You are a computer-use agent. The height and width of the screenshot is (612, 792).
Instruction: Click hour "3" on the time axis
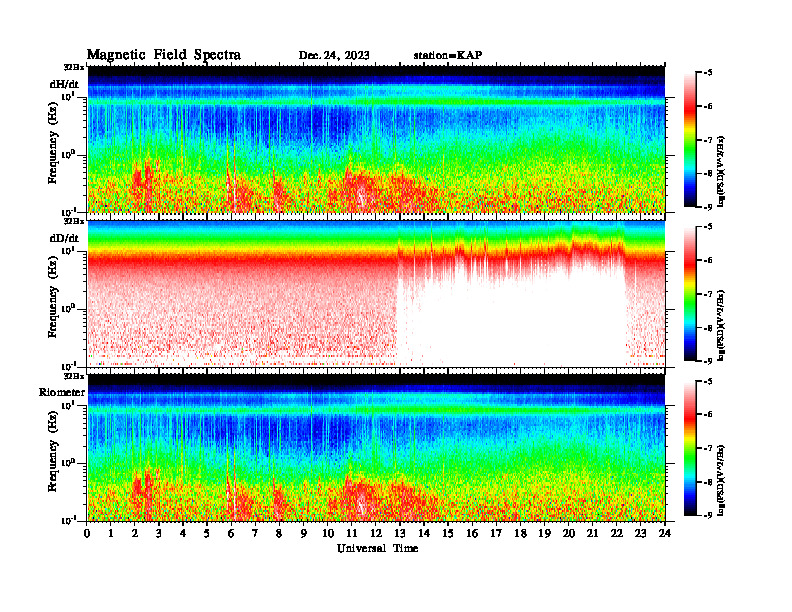159,533
